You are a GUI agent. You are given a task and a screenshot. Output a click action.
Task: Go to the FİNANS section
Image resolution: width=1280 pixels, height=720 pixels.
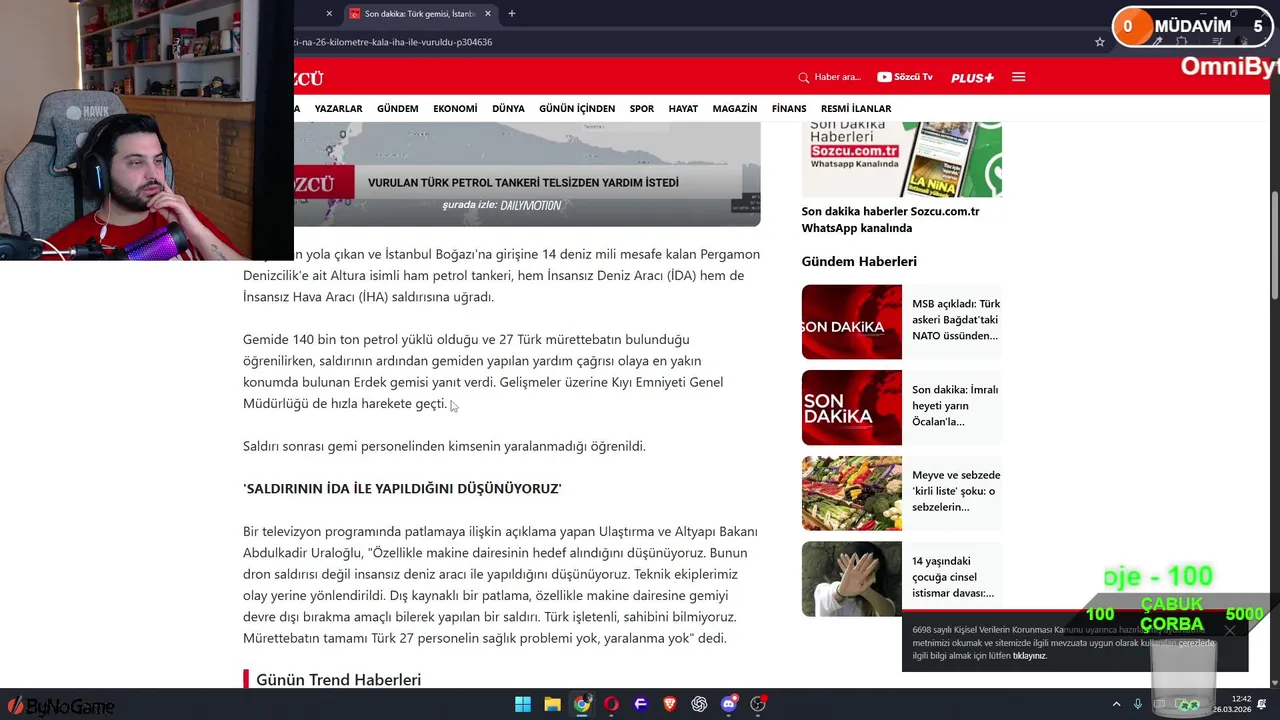click(x=789, y=108)
